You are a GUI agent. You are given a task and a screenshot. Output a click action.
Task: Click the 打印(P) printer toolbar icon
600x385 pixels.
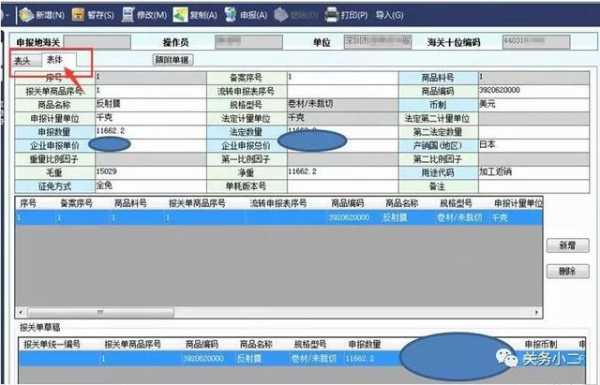point(331,15)
